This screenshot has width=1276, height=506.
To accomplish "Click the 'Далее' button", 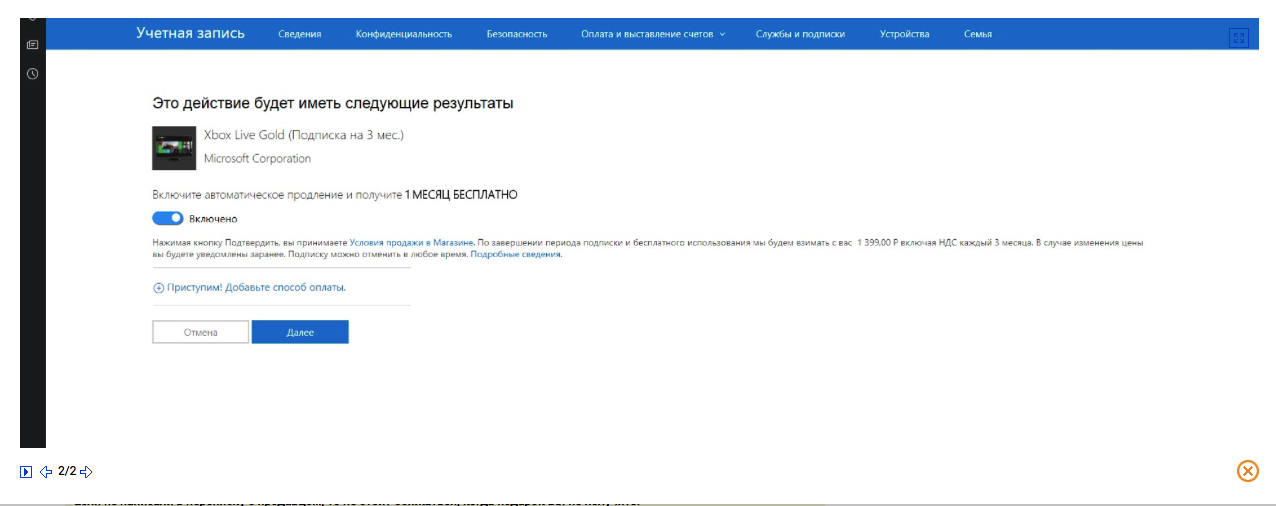I will point(300,332).
